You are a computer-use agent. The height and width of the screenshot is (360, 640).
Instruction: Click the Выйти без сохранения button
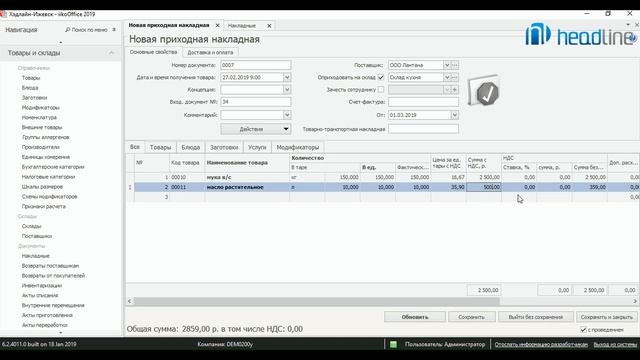536,317
